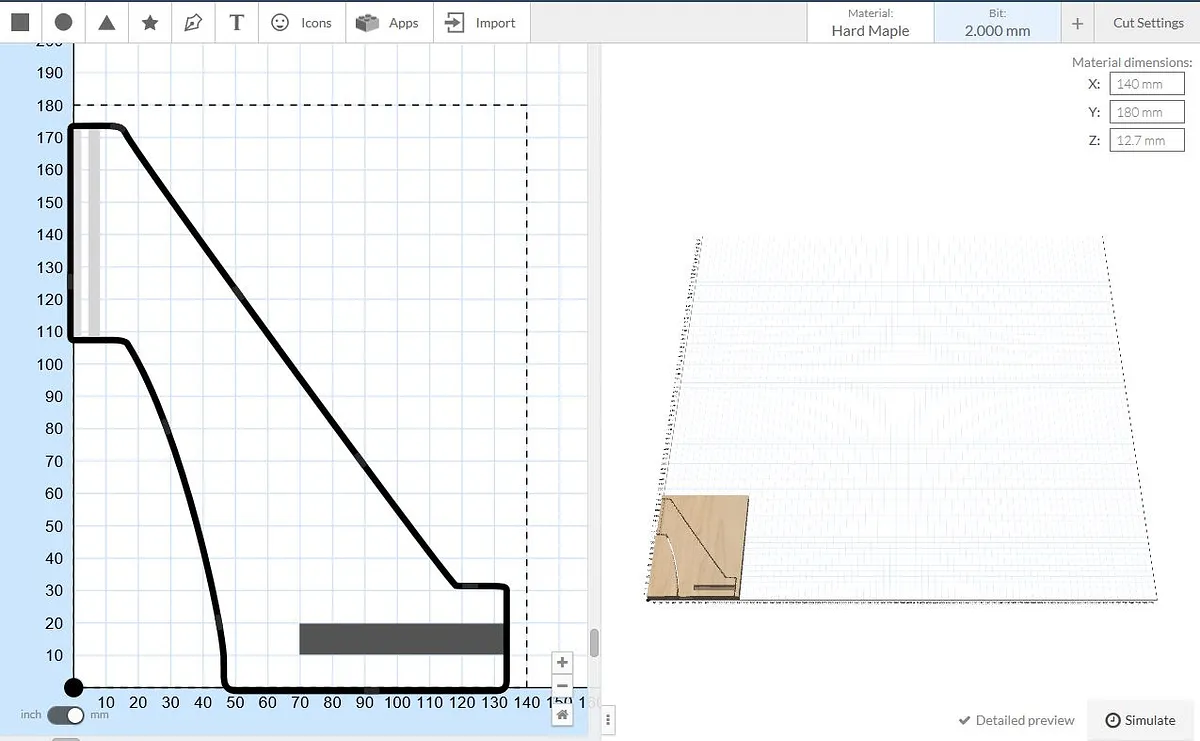Viewport: 1200px width, 741px height.
Task: Zoom in on the canvas with the plus icon
Action: (563, 662)
